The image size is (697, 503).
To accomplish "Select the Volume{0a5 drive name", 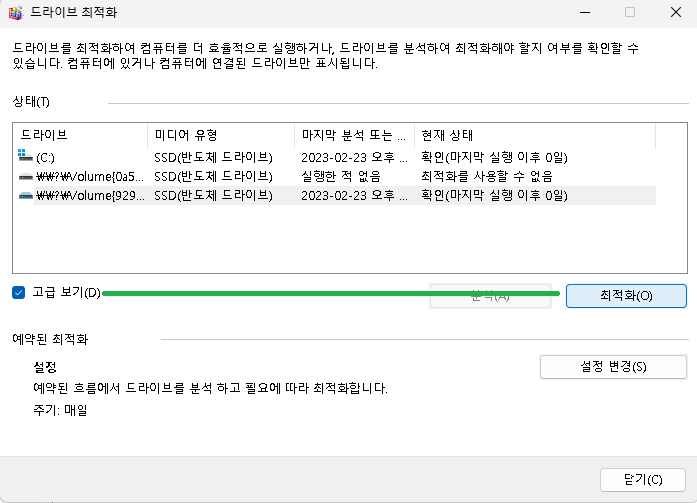I will point(90,176).
